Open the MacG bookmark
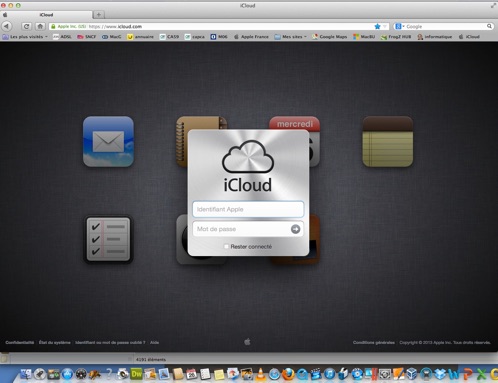 (x=111, y=37)
